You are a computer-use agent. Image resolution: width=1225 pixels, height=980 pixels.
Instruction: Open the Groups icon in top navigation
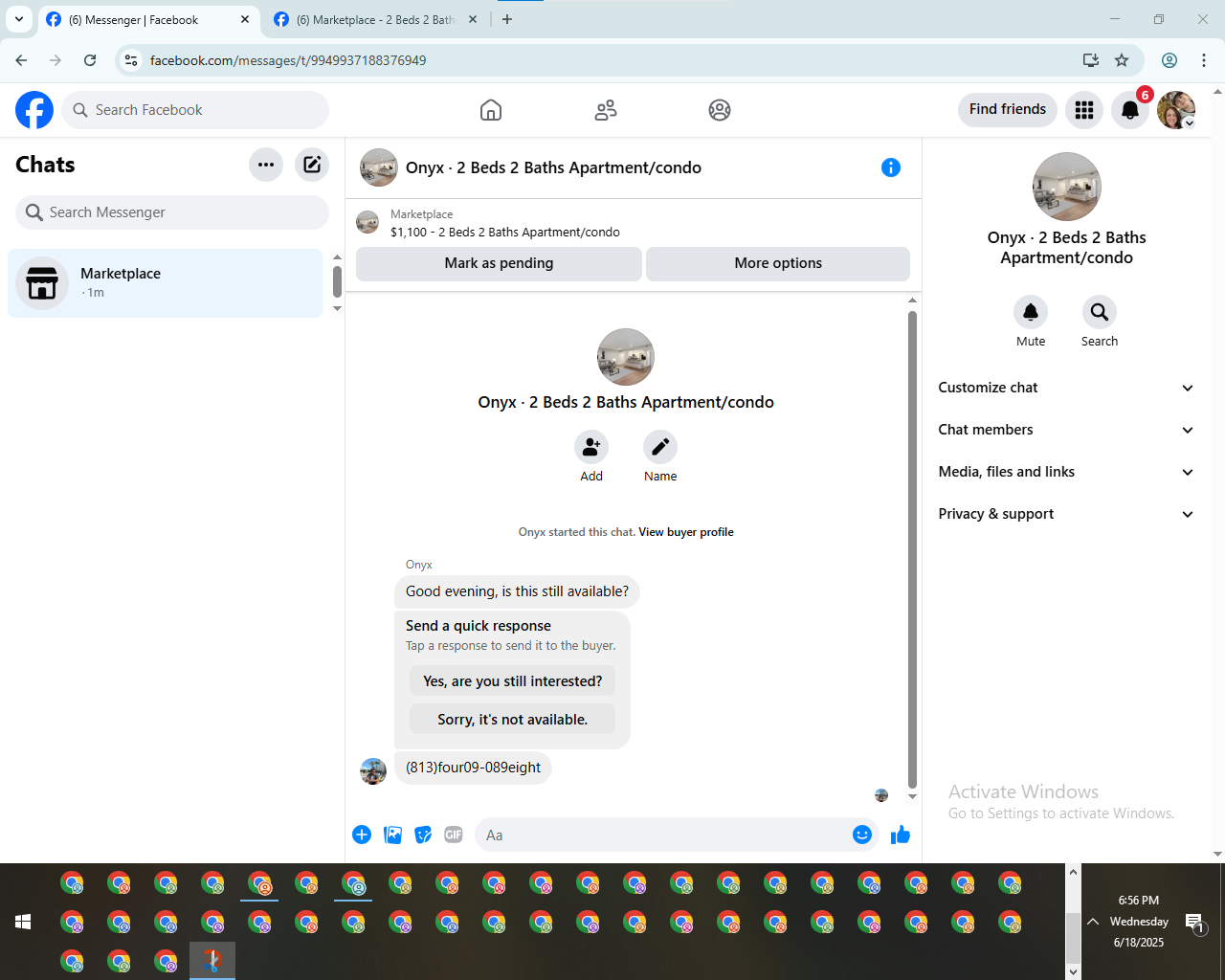pyautogui.click(x=720, y=110)
